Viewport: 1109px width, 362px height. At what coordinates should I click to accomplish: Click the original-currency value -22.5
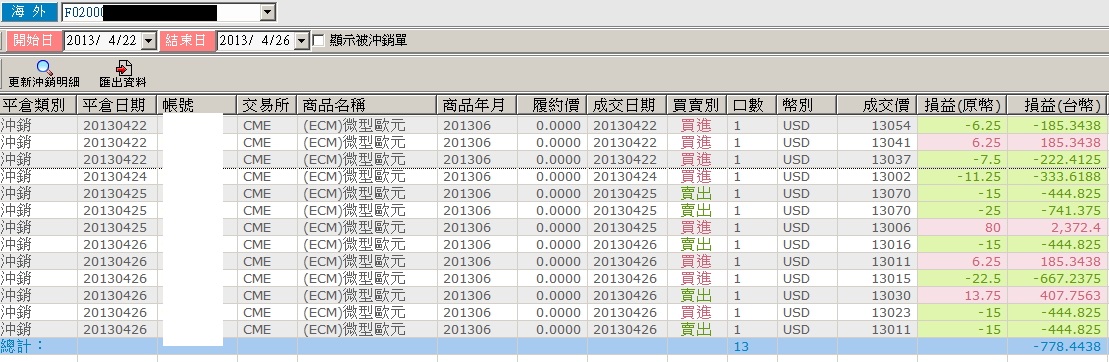pos(962,278)
